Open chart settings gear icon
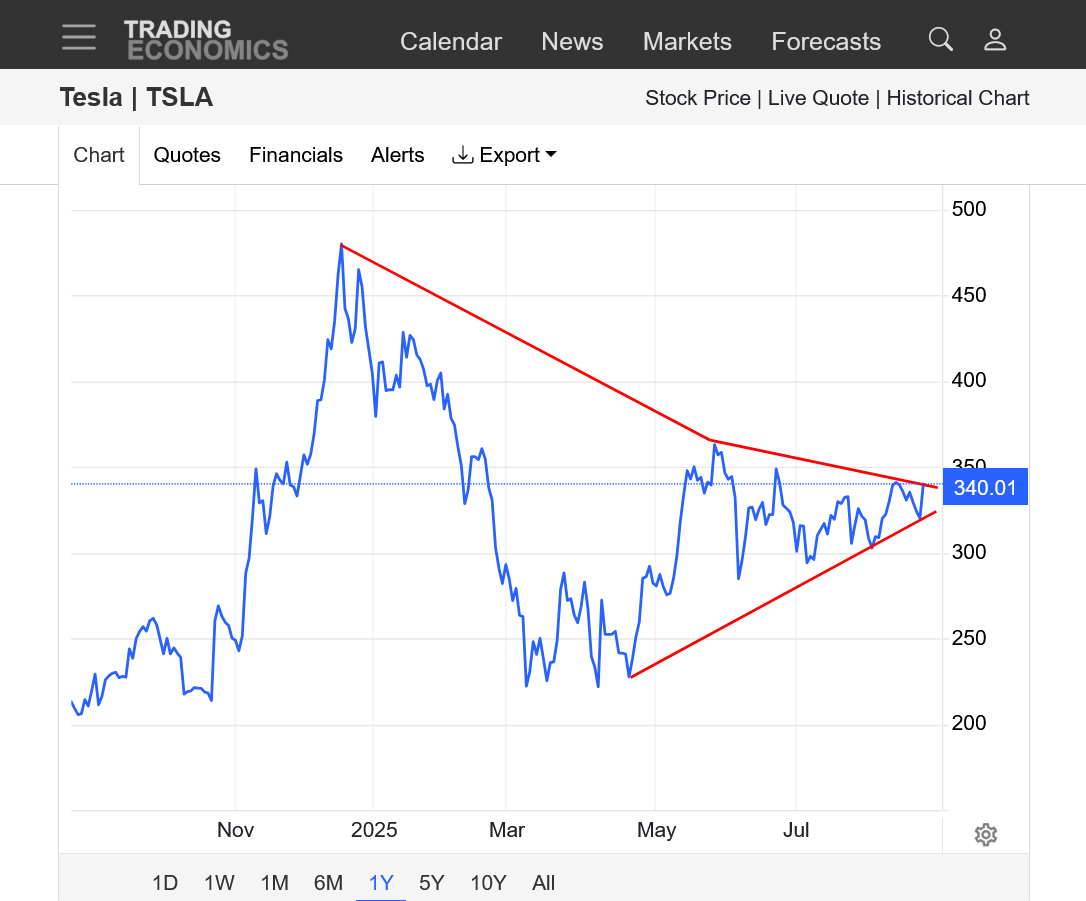The image size is (1086, 901). pos(985,835)
